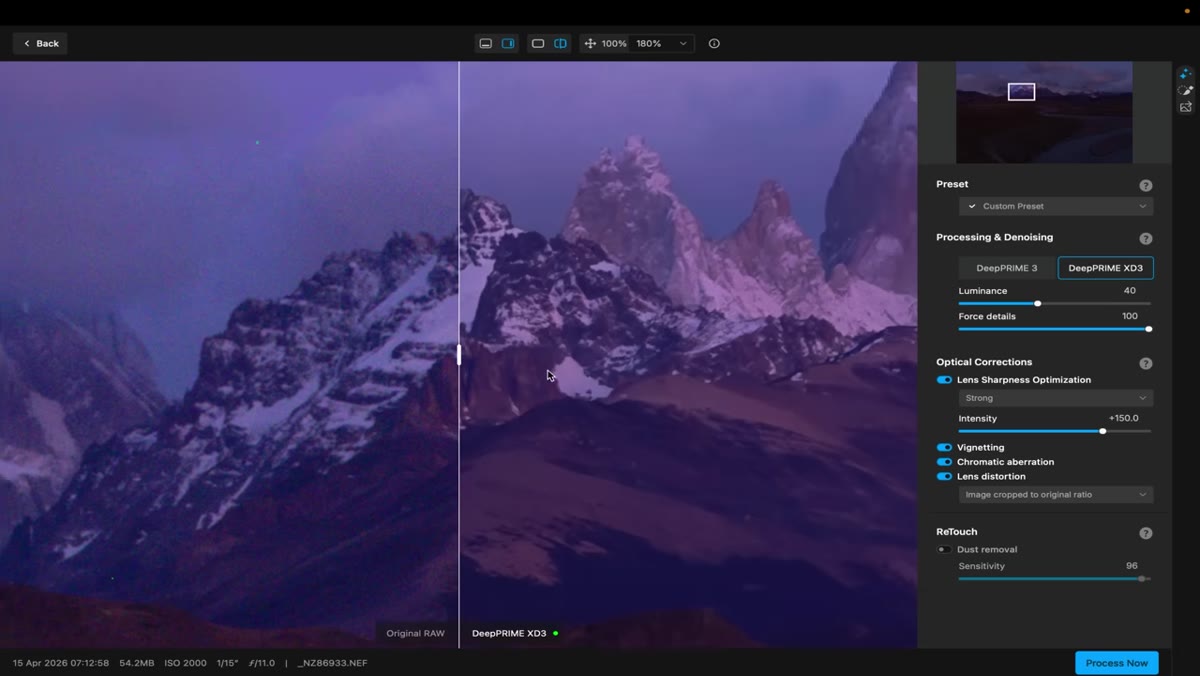Viewport: 1200px width, 676px height.
Task: Select the DeepPRIME 3 mode
Action: click(1007, 268)
